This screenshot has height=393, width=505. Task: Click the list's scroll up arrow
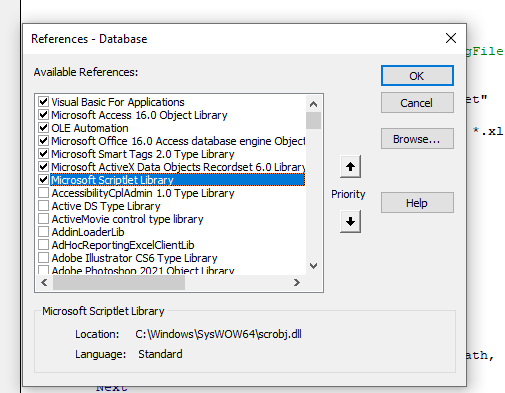click(x=313, y=104)
